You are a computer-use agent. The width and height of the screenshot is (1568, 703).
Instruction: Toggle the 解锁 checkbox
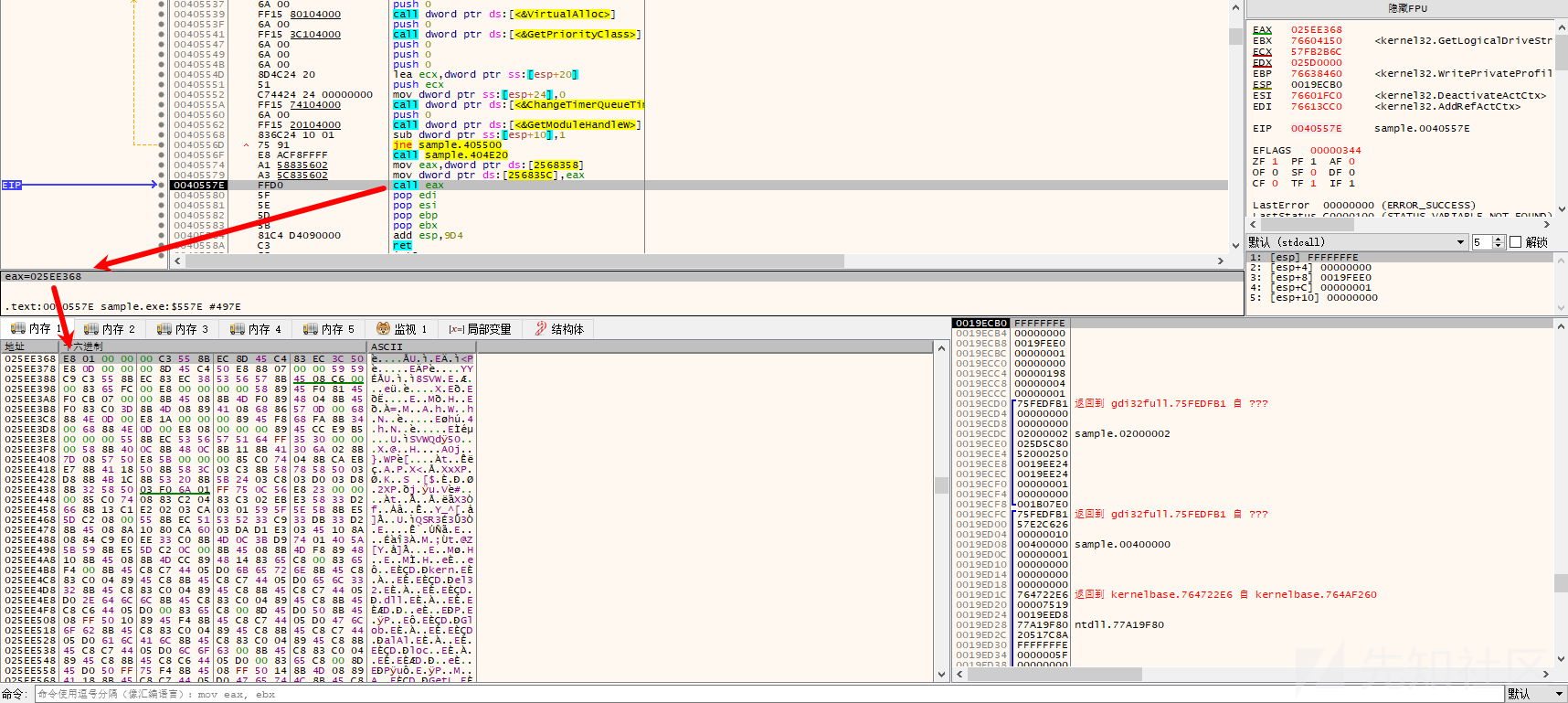[1516, 242]
